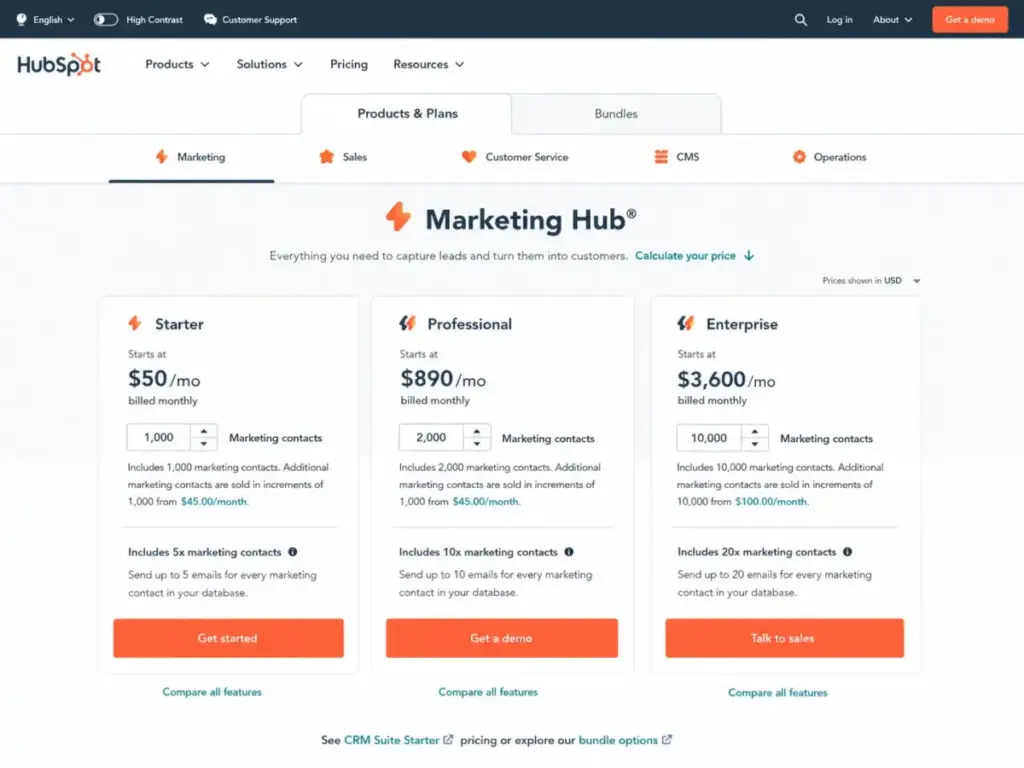Click the $45.00/month link in Starter card
1024x768 pixels.
tap(214, 502)
